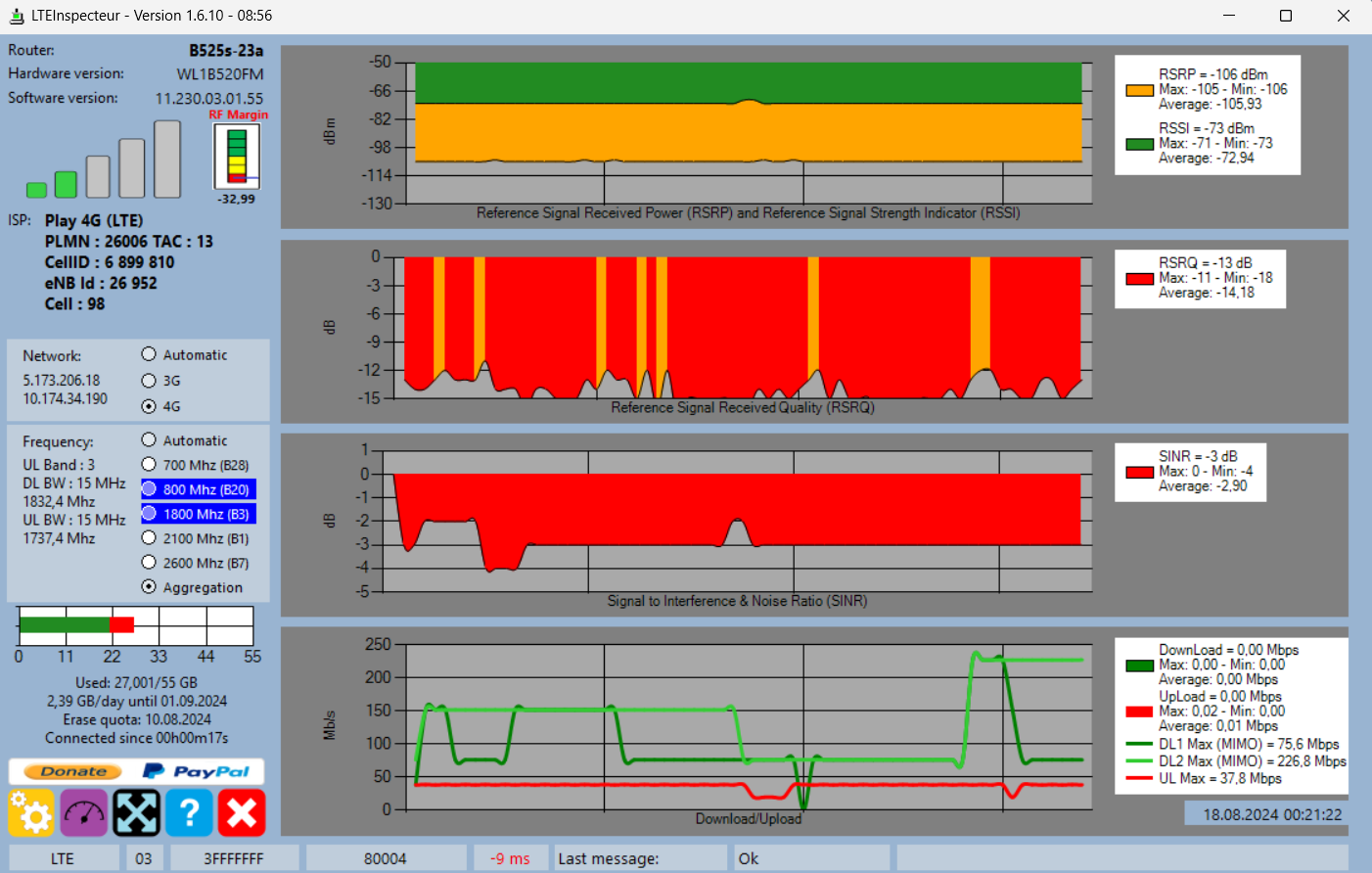Click the RSRQ = -13 dB legend text

1206,262
